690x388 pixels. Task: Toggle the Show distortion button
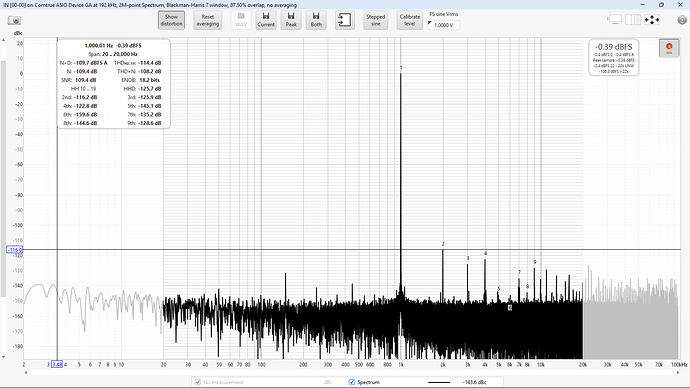(171, 20)
